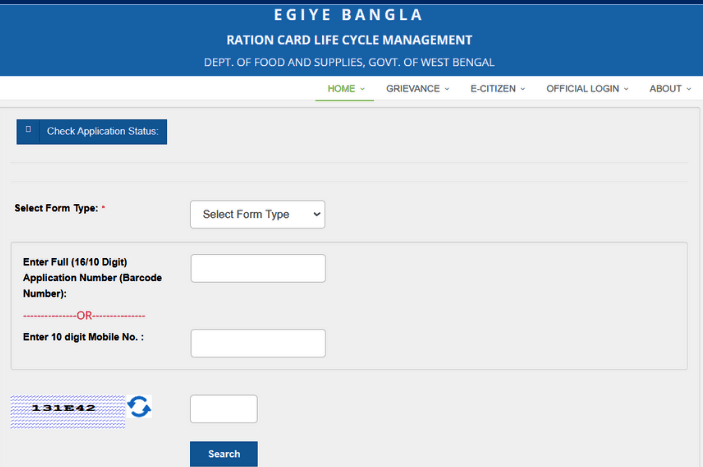Click the Check Application Status button
The image size is (703, 467).
pos(92,131)
